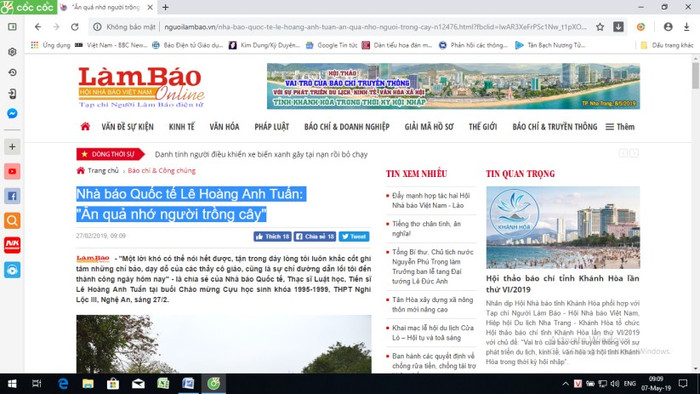Open YouTube shortcut in sidebar
Image resolution: width=700 pixels, height=394 pixels.
point(12,171)
